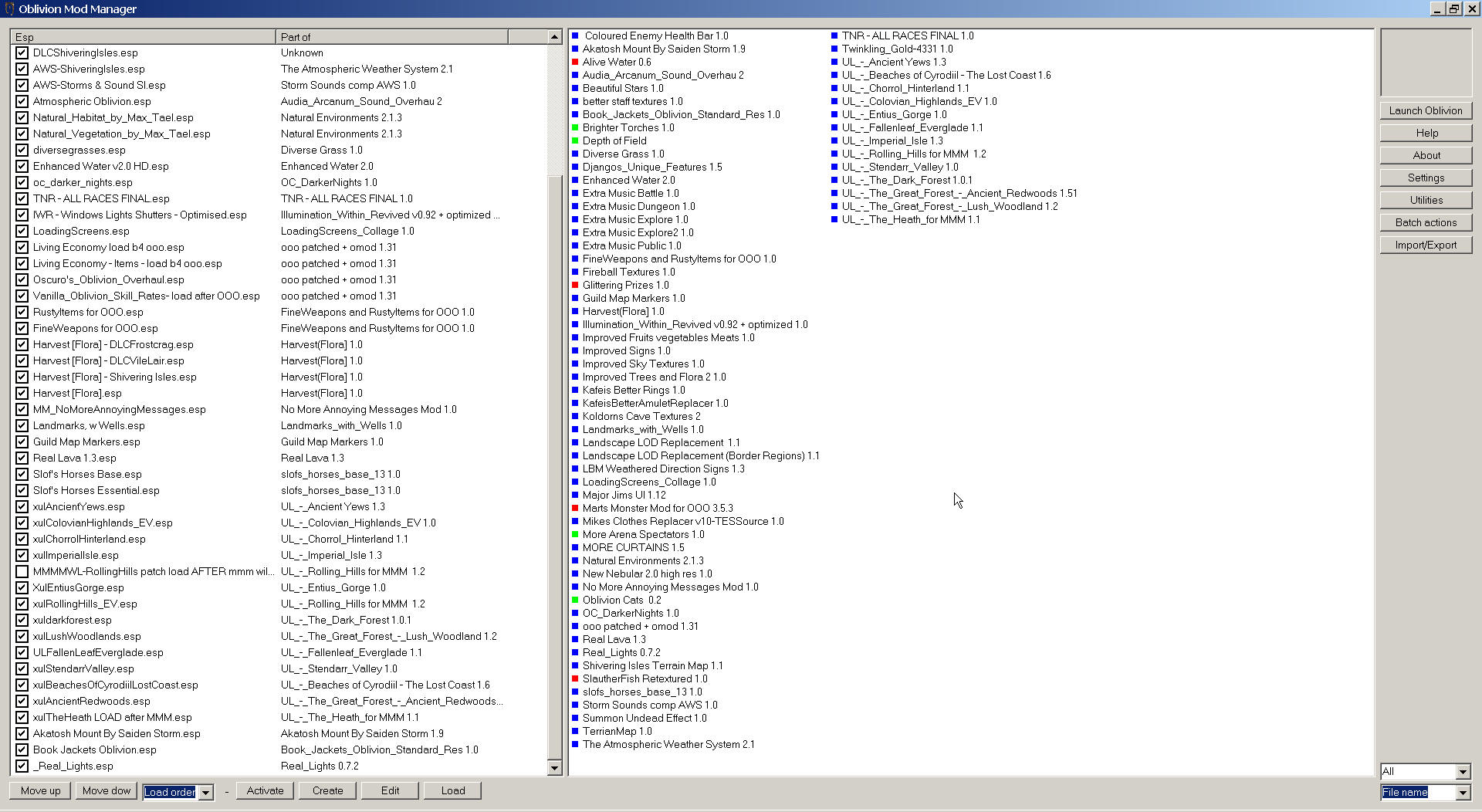Click the blue square for Real Lava 1.3 mod
The width and height of the screenshot is (1482, 812).
click(x=575, y=639)
